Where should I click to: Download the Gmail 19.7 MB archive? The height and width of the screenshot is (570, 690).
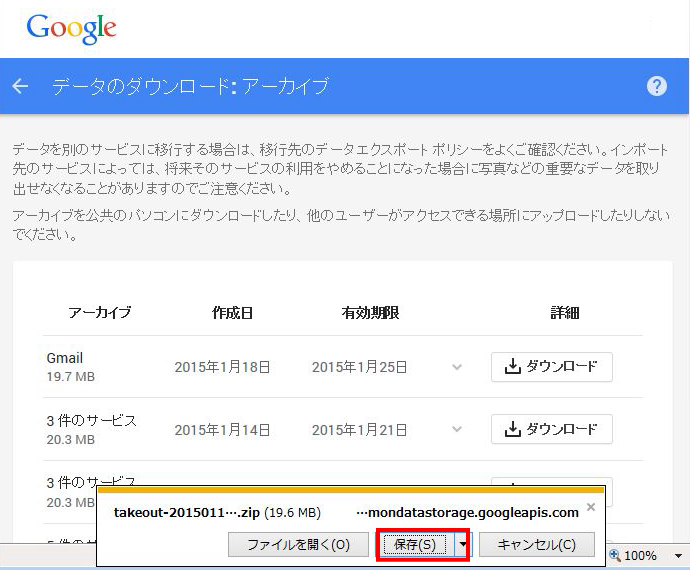coord(551,367)
